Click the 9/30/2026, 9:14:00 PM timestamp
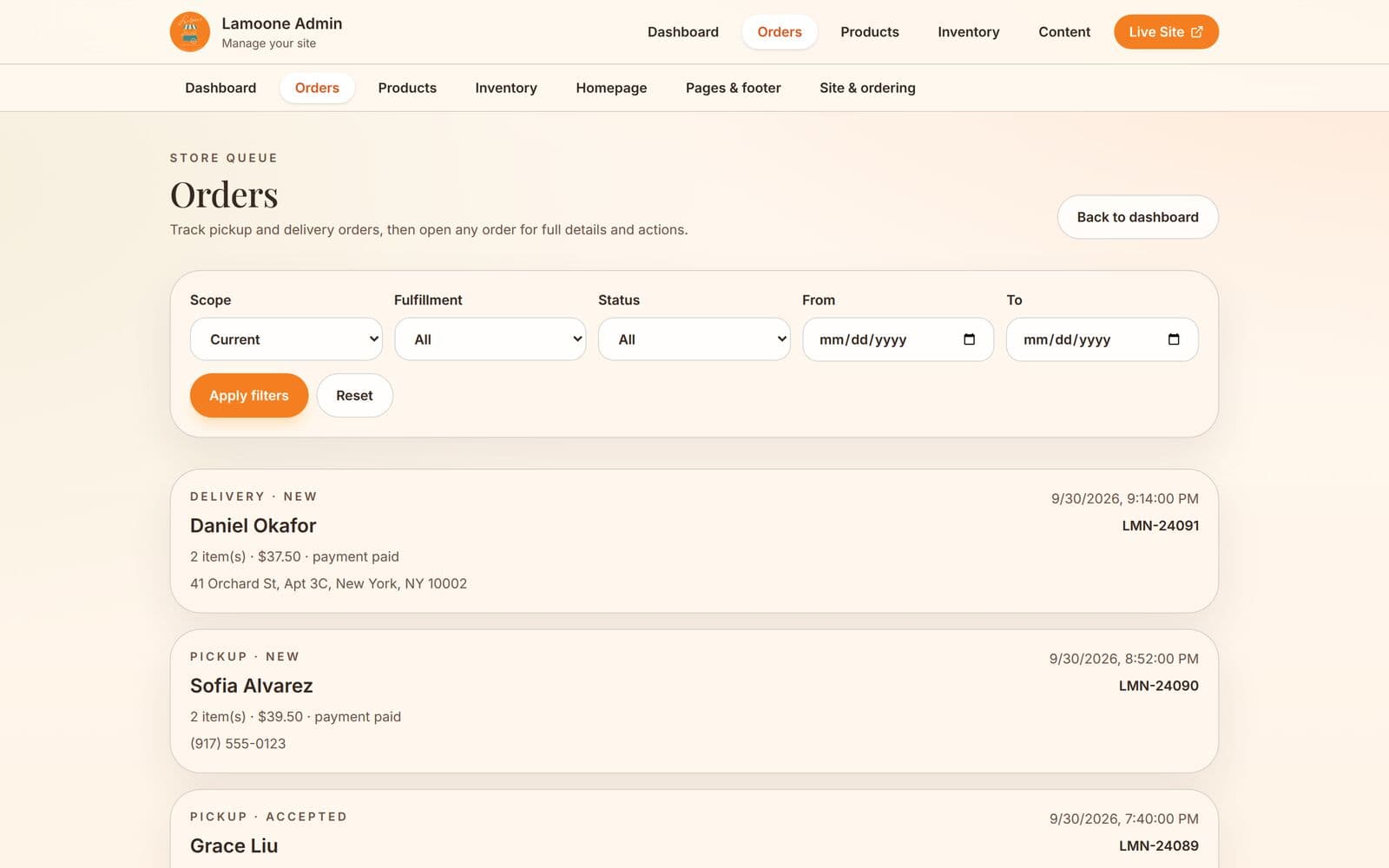Image resolution: width=1389 pixels, height=868 pixels. tap(1124, 499)
